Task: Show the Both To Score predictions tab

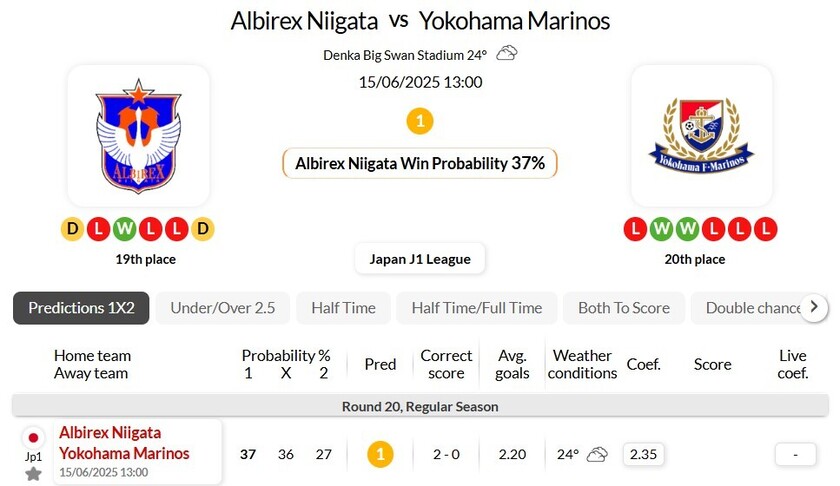Action: [x=624, y=308]
